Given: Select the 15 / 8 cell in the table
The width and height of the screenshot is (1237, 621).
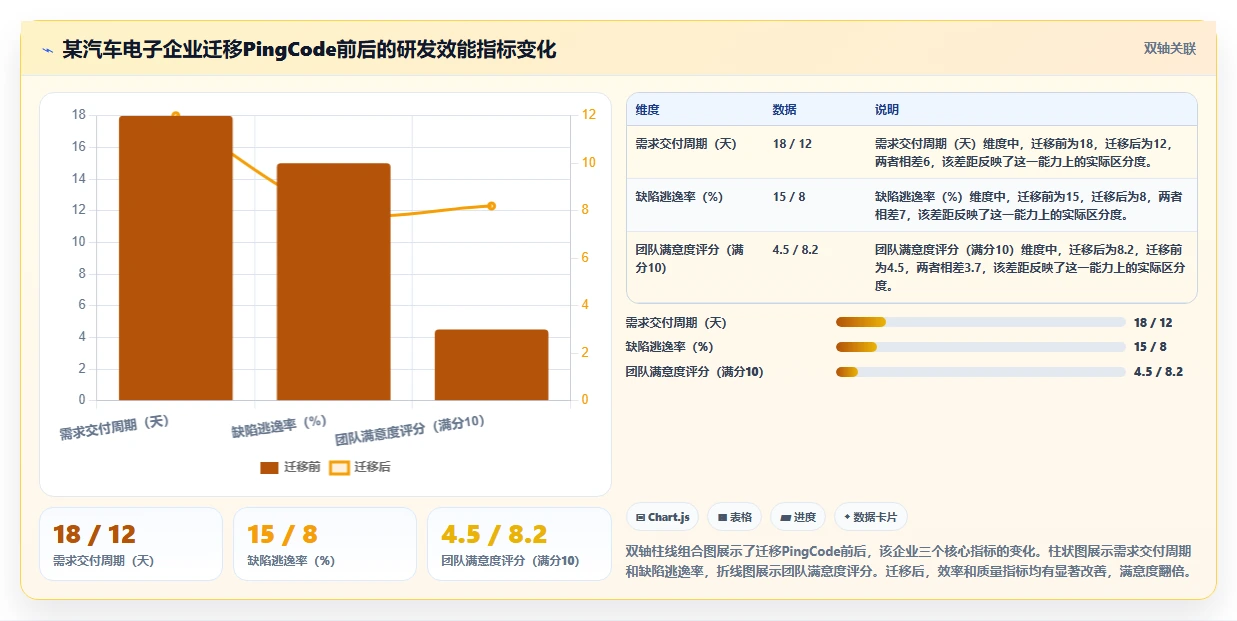Looking at the screenshot, I should coord(789,197).
